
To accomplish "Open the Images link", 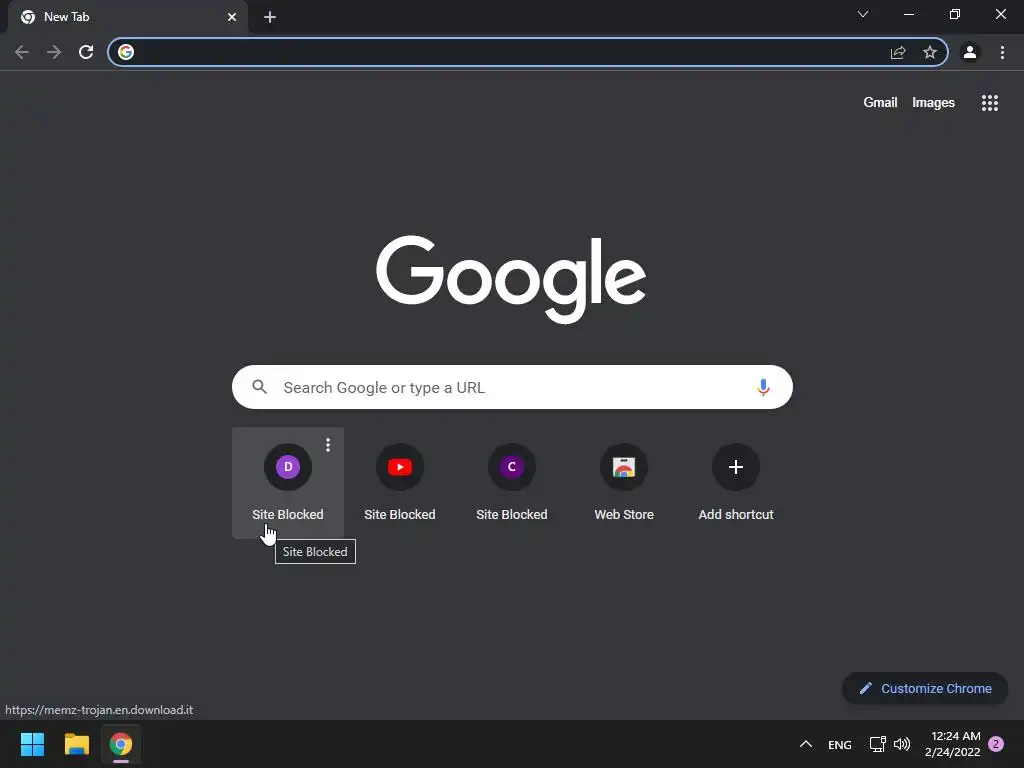I will coord(933,103).
